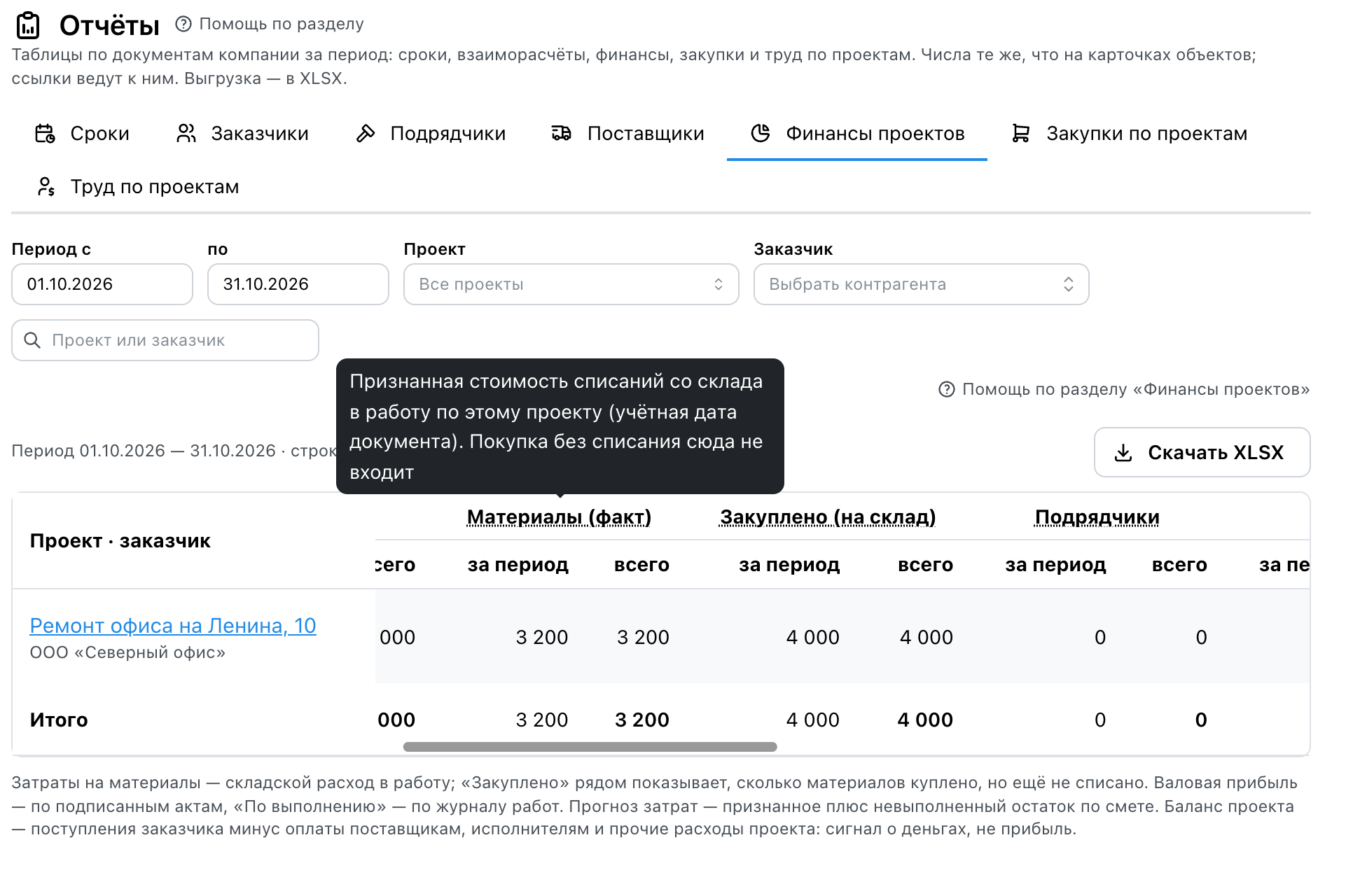Click the Reports clipboard icon

tap(28, 26)
